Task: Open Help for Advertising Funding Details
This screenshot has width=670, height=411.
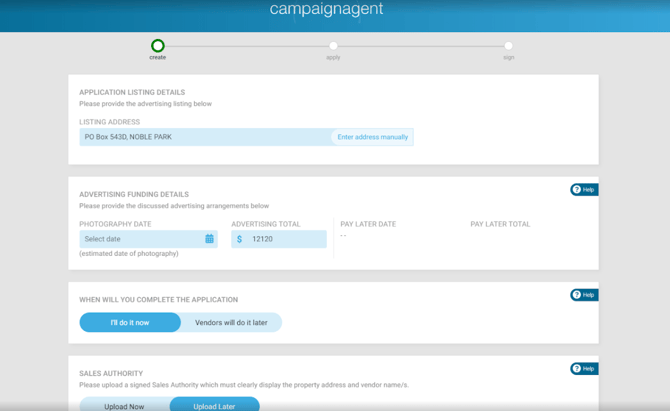Action: (x=584, y=190)
